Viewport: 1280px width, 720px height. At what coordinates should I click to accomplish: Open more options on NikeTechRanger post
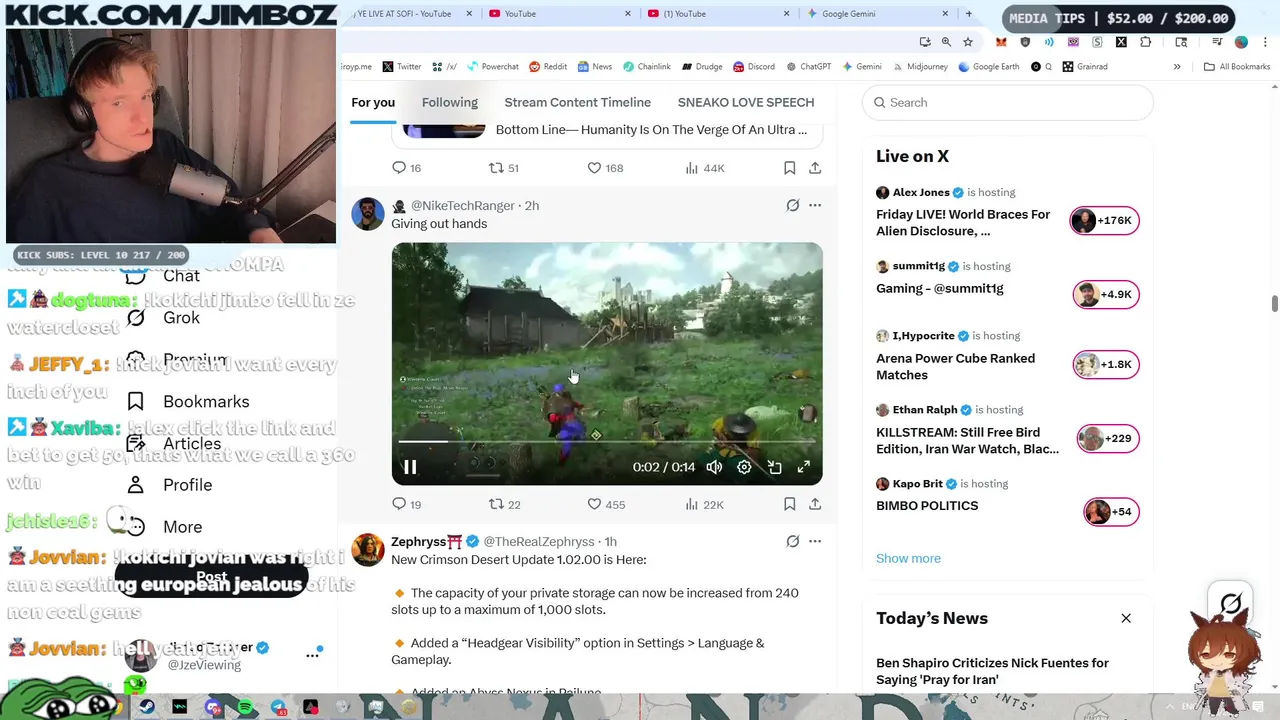click(815, 205)
